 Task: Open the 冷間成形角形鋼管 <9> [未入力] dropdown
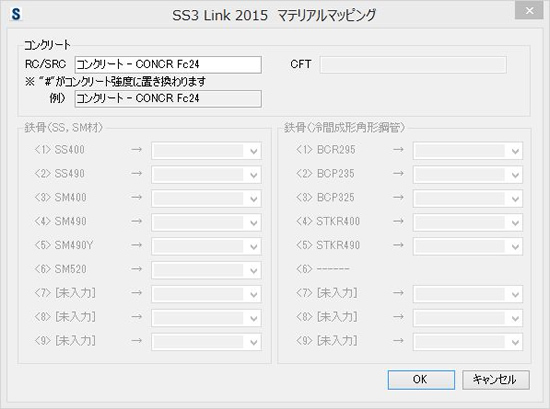pos(468,342)
